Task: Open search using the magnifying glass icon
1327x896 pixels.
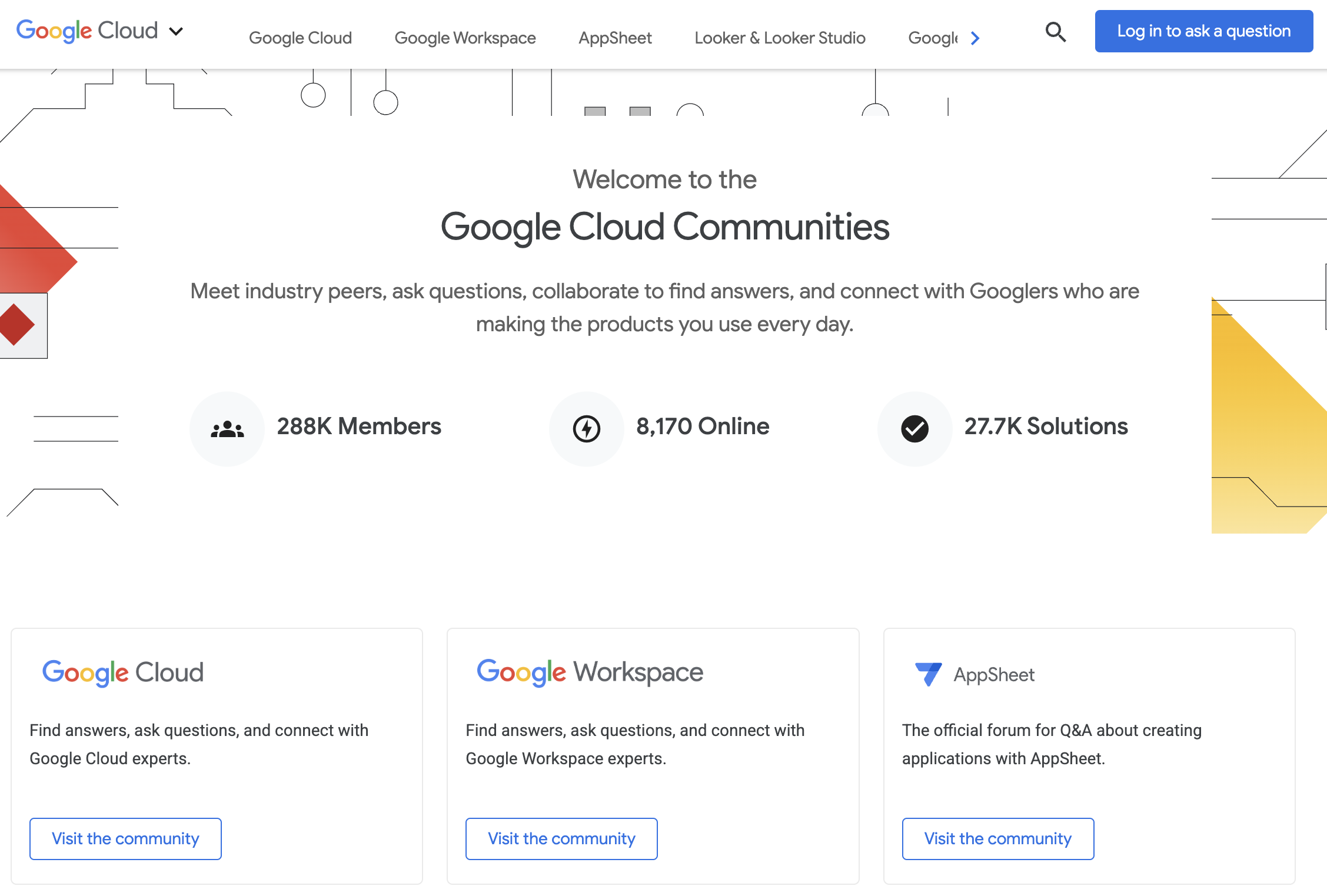Action: tap(1056, 32)
